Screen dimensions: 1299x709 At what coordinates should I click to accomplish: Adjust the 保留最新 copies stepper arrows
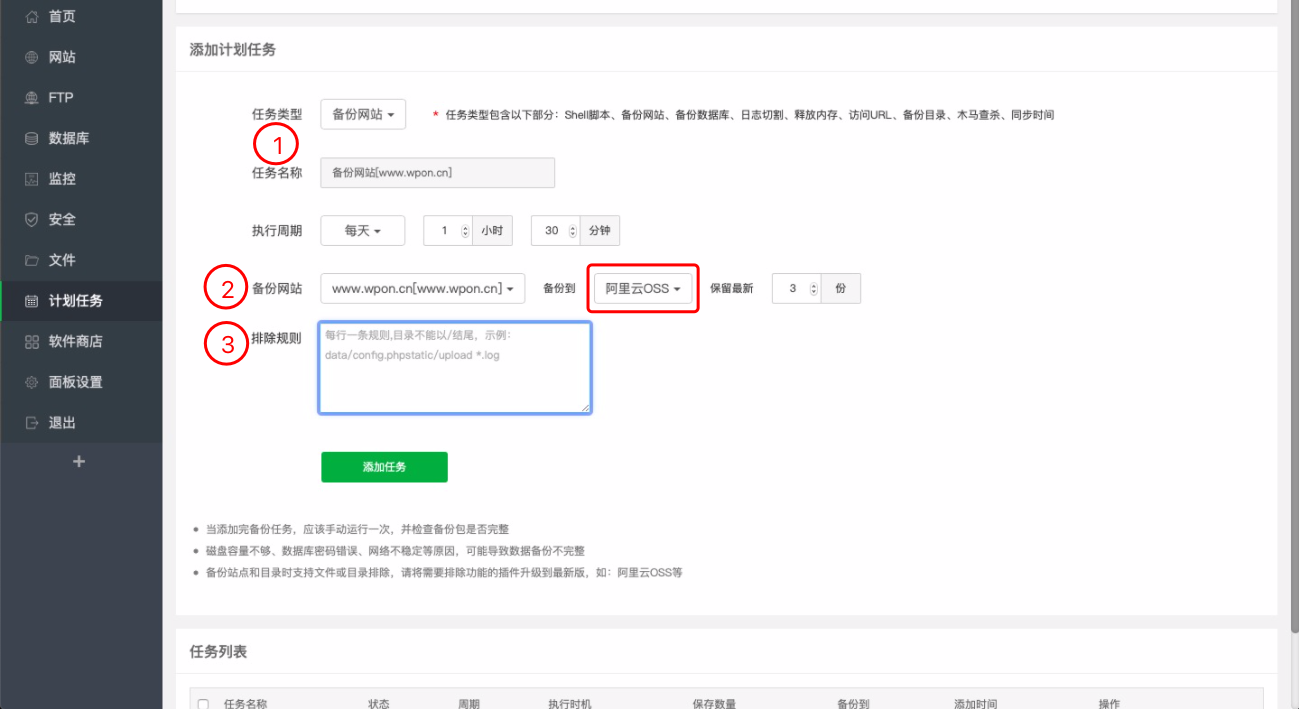[x=814, y=289]
